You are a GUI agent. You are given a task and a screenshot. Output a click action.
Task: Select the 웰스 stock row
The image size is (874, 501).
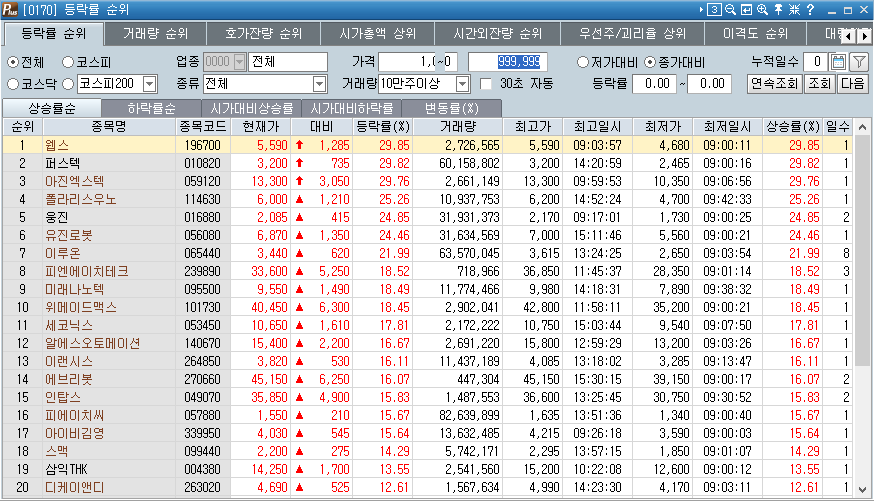[x=429, y=145]
